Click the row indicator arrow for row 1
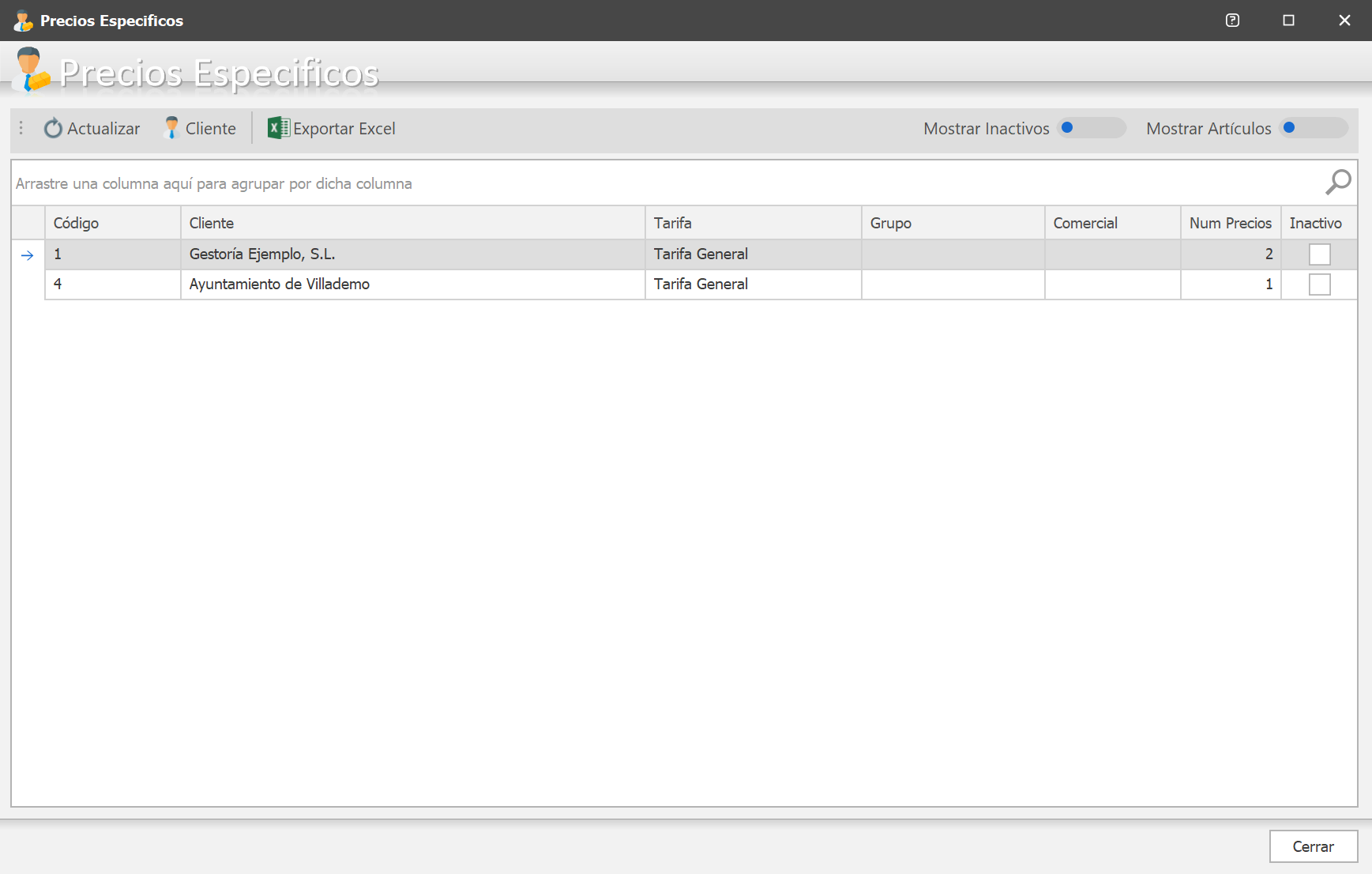The height and width of the screenshot is (874, 1372). click(28, 255)
